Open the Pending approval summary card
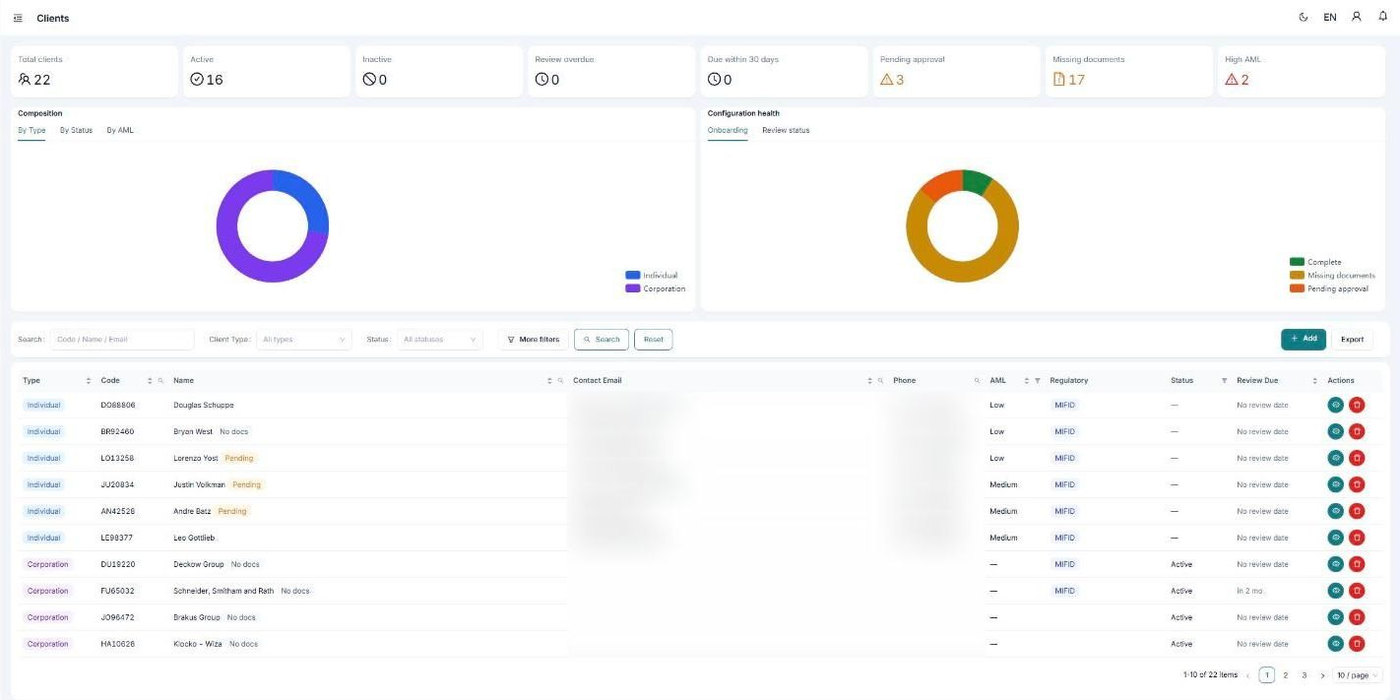 [955, 71]
